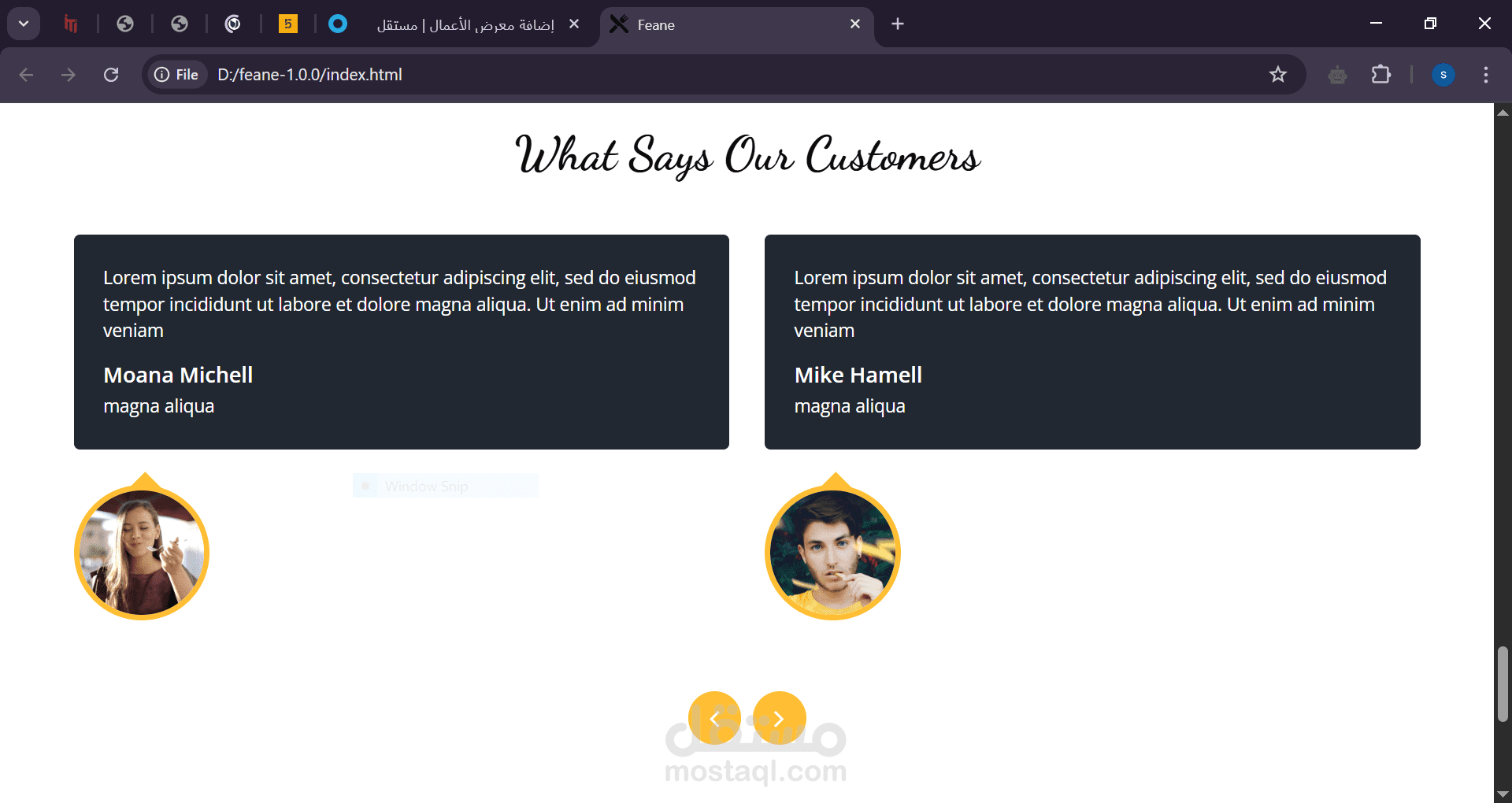
Task: View site information via File chip
Action: point(176,75)
